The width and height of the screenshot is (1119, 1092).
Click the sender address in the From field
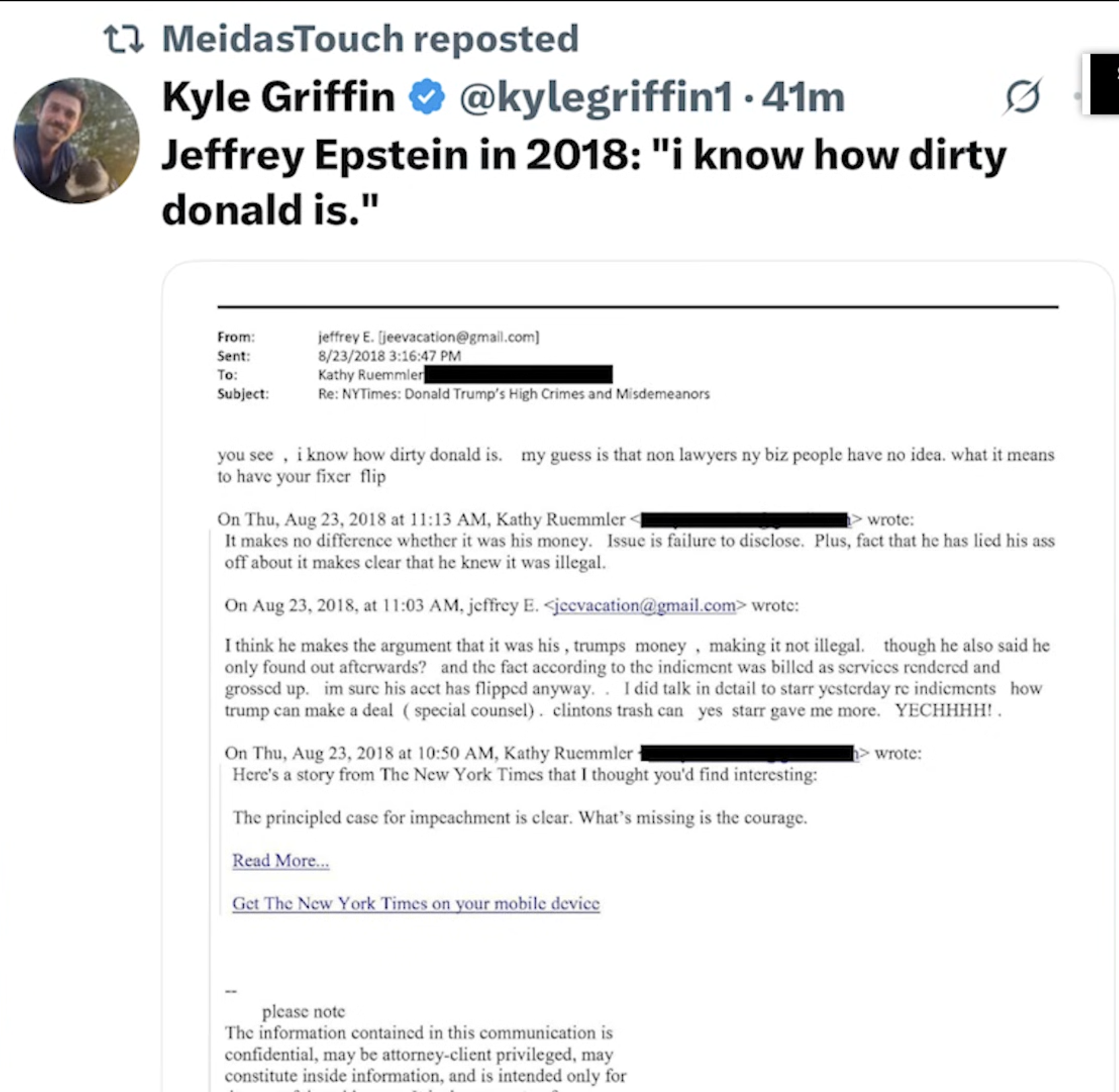pos(428,337)
